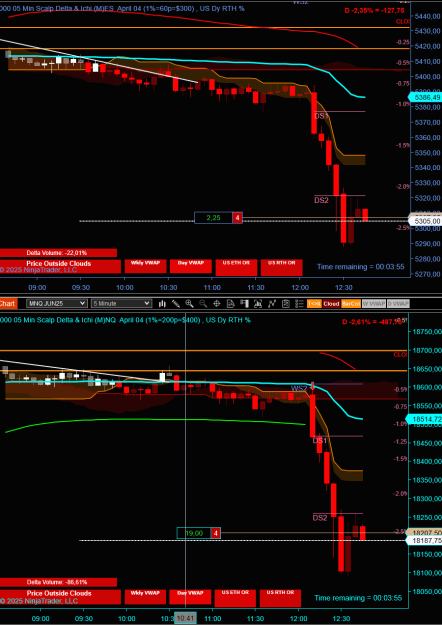Click the 5305,00 price marker
The image size is (442, 625).
tap(425, 221)
